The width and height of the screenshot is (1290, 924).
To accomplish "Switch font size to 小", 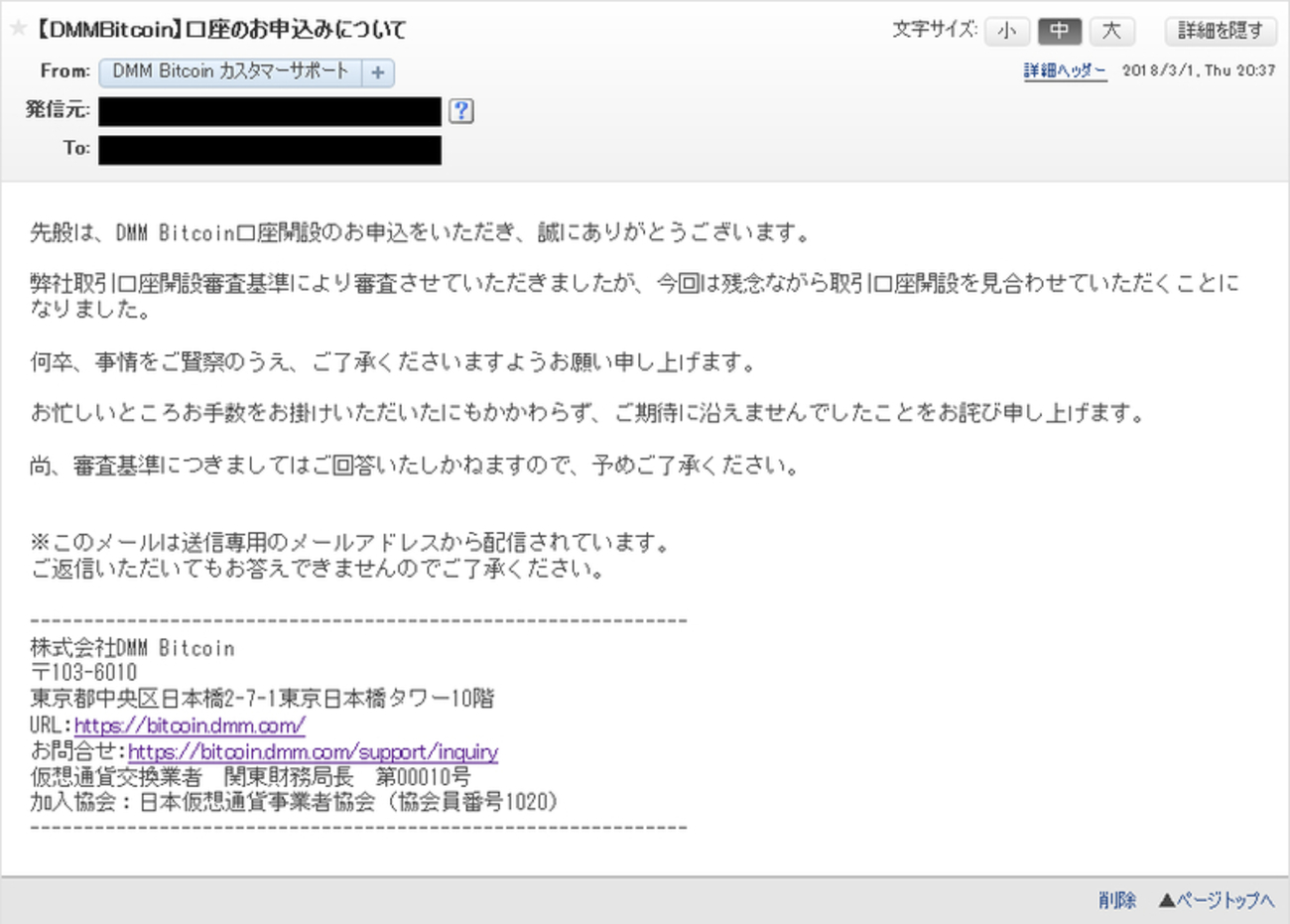I will pyautogui.click(x=1006, y=31).
